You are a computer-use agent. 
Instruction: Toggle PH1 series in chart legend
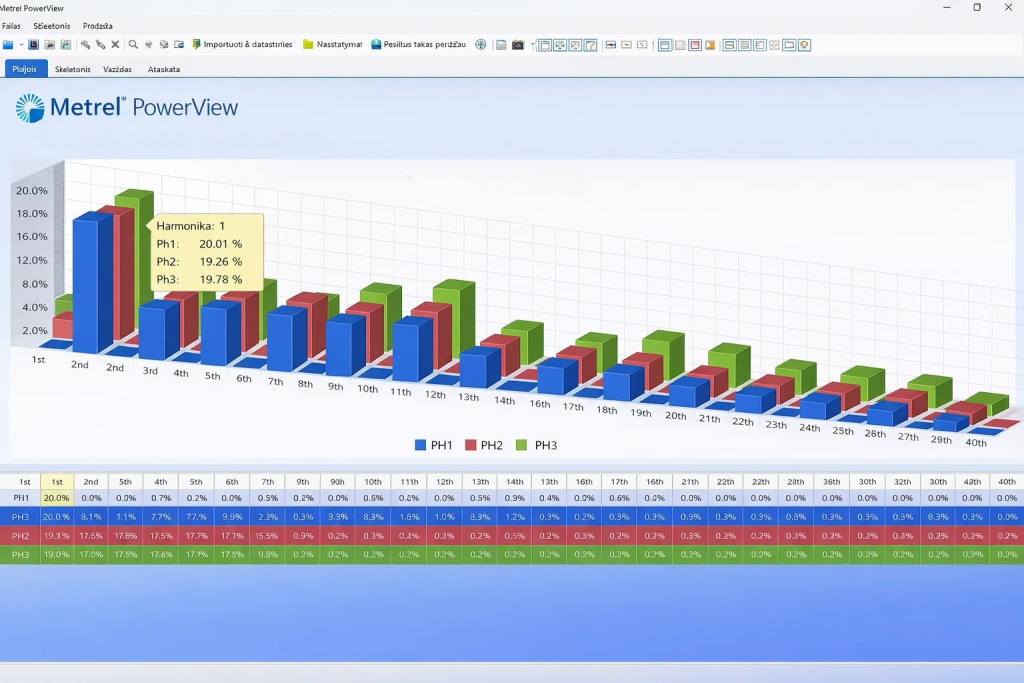[434, 445]
